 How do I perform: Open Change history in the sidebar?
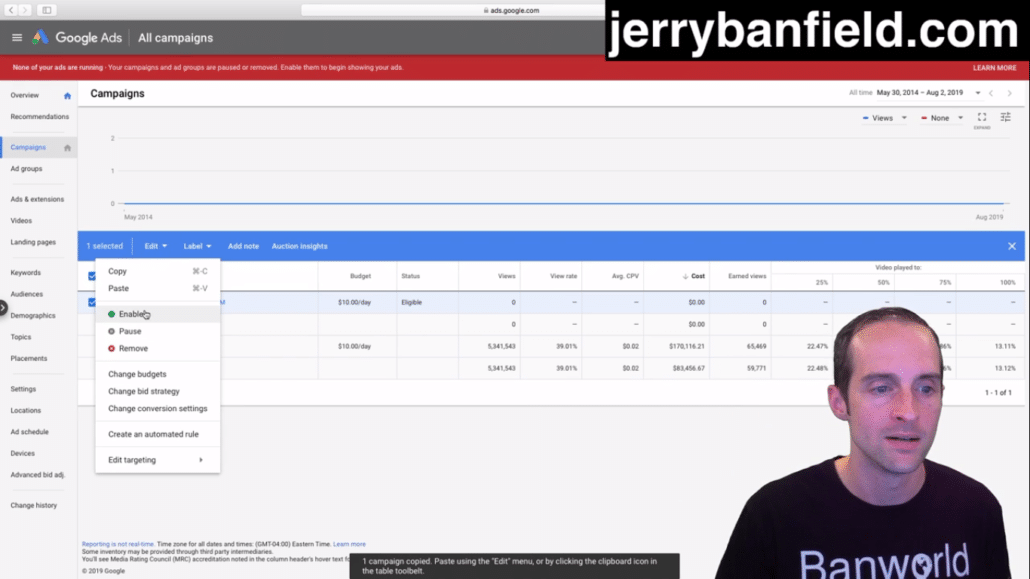[34, 505]
